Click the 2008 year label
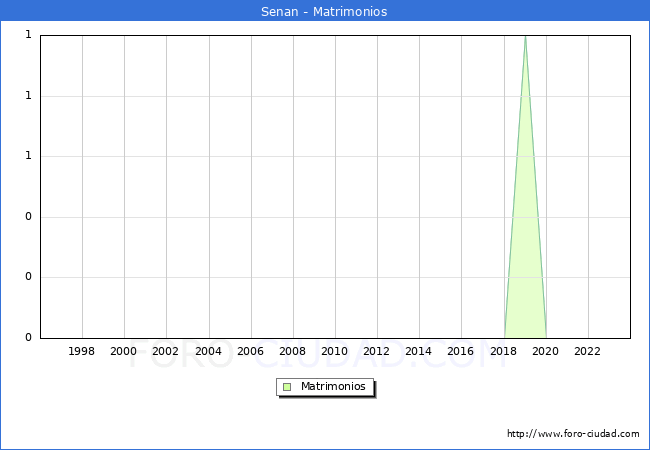This screenshot has height=450, width=650. pyautogui.click(x=292, y=351)
